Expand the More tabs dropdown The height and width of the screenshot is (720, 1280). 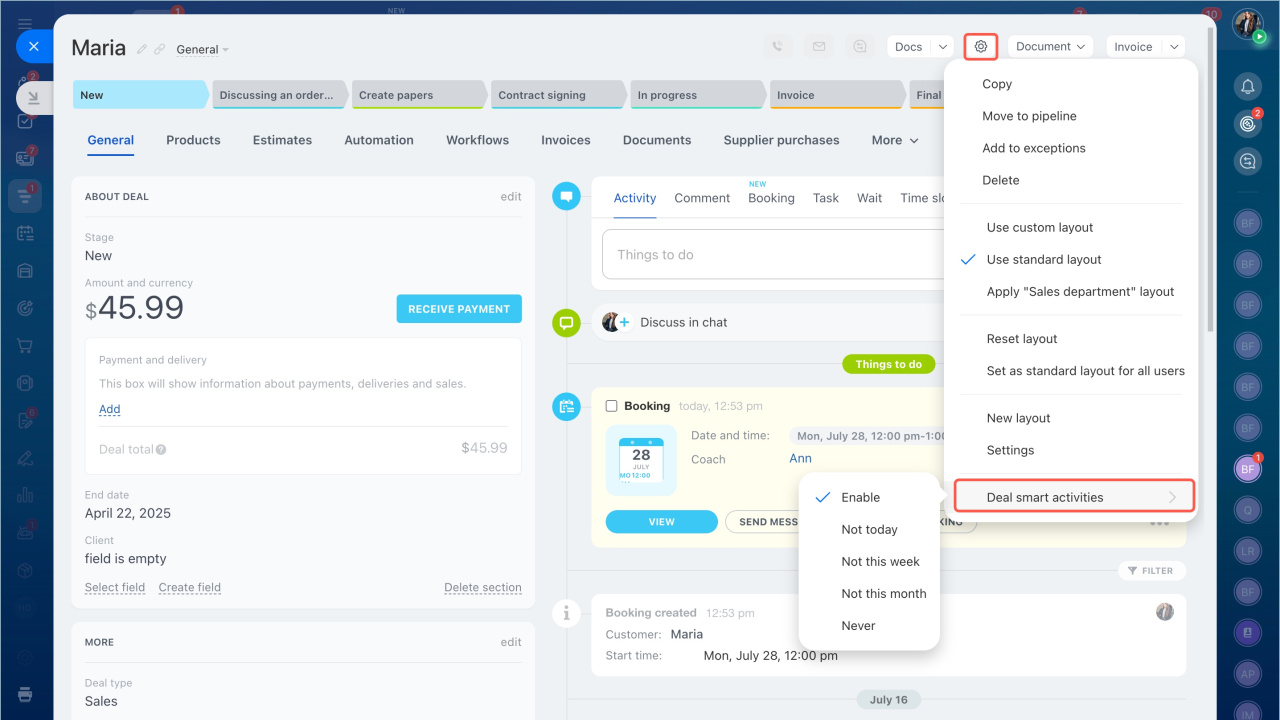(894, 140)
